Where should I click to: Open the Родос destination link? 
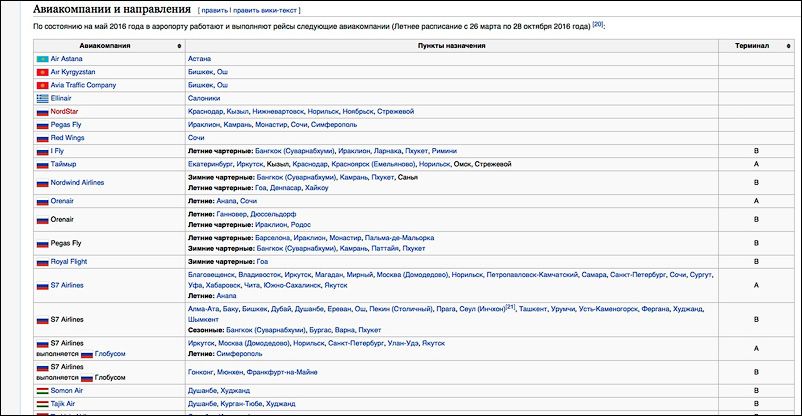[301, 225]
